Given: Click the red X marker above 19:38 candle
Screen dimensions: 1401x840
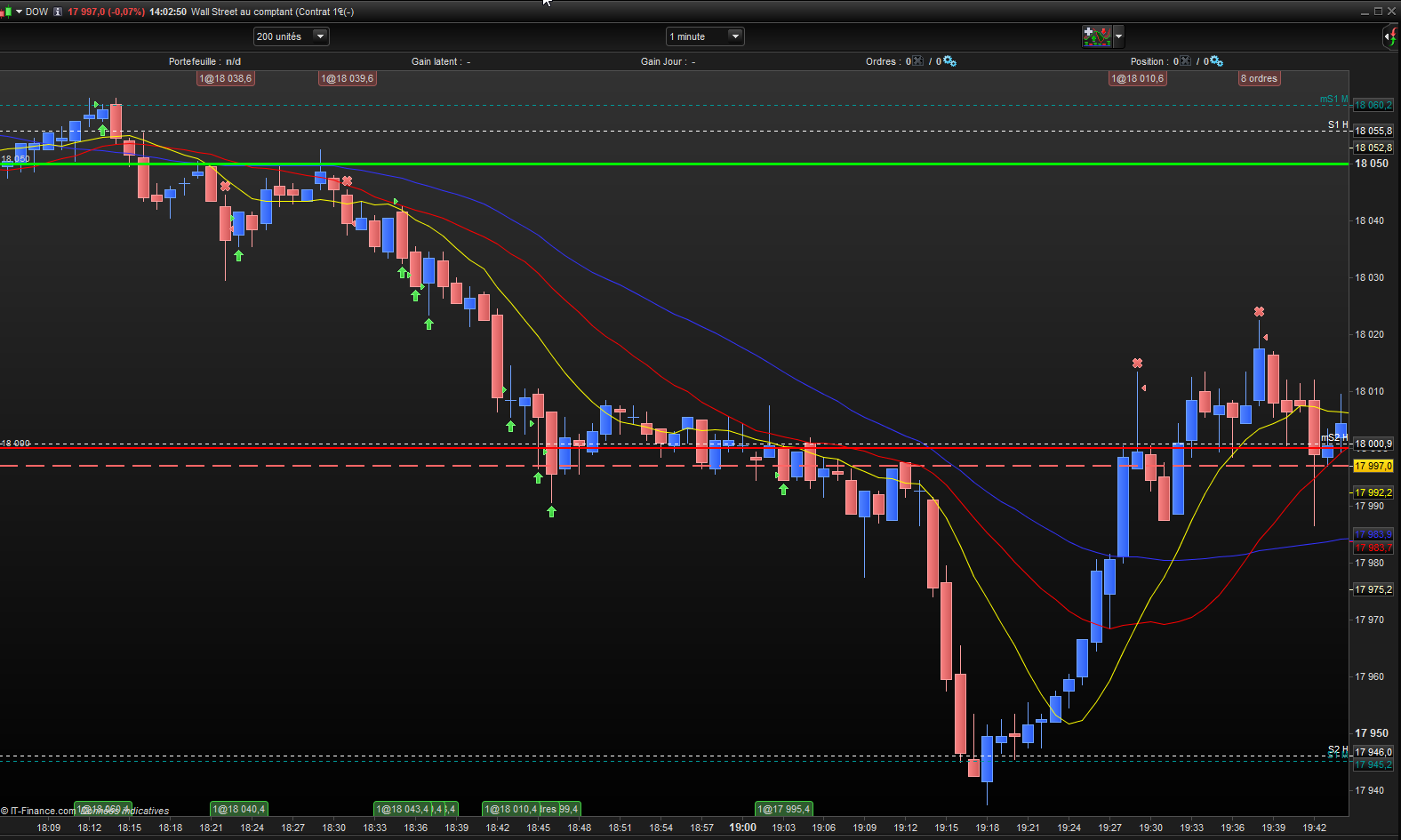Looking at the screenshot, I should 1259,312.
